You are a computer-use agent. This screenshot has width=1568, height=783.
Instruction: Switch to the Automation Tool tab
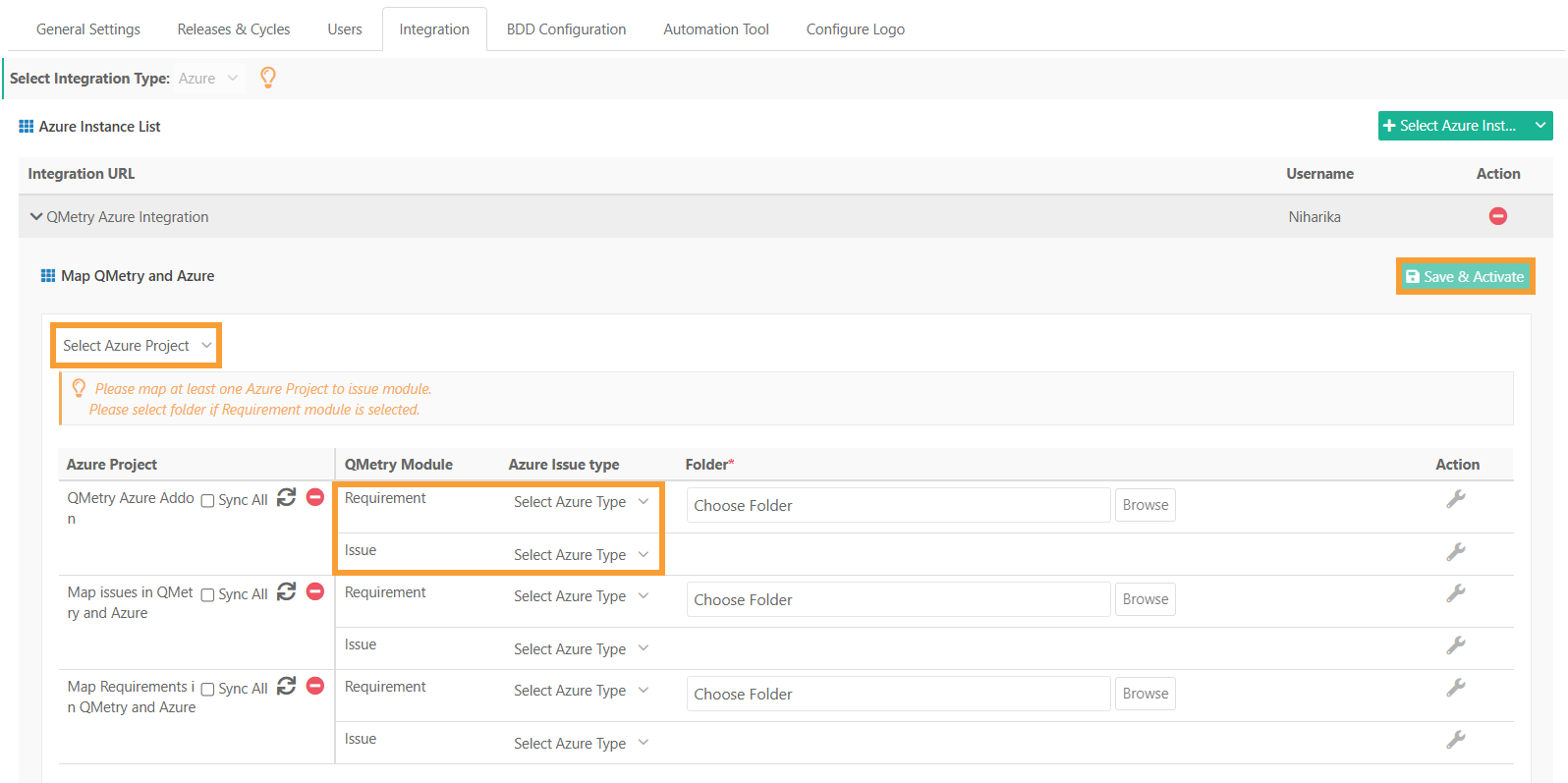click(716, 29)
